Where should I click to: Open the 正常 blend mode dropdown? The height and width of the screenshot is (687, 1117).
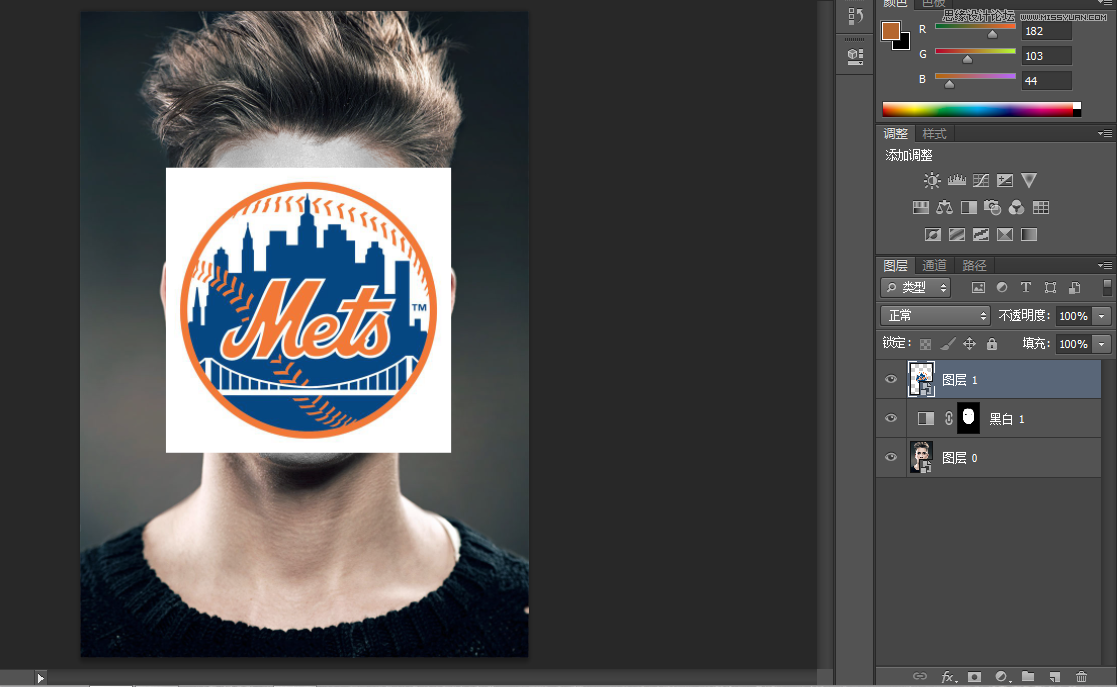[x=935, y=316]
